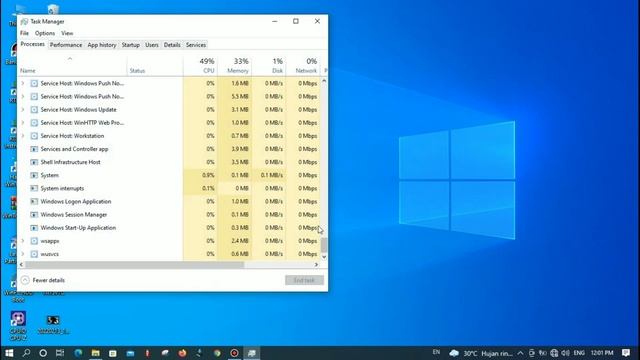Expand the Service Host: Workstation group
Viewport: 640px width, 360px height.
pos(23,136)
